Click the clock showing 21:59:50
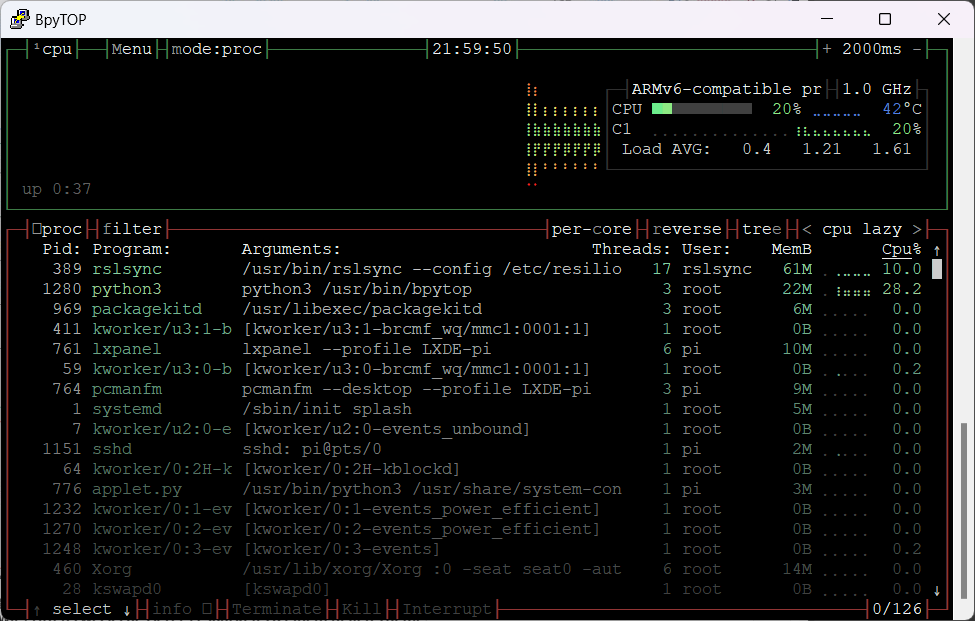The height and width of the screenshot is (621, 975). coord(472,49)
